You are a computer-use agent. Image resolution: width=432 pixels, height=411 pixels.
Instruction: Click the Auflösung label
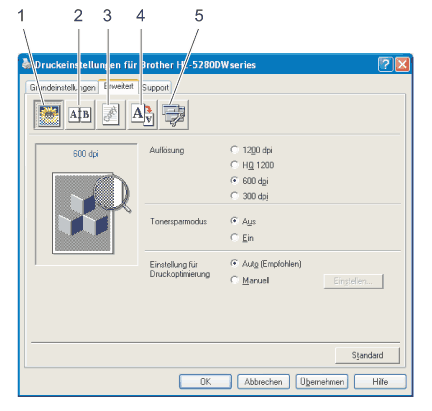click(167, 150)
